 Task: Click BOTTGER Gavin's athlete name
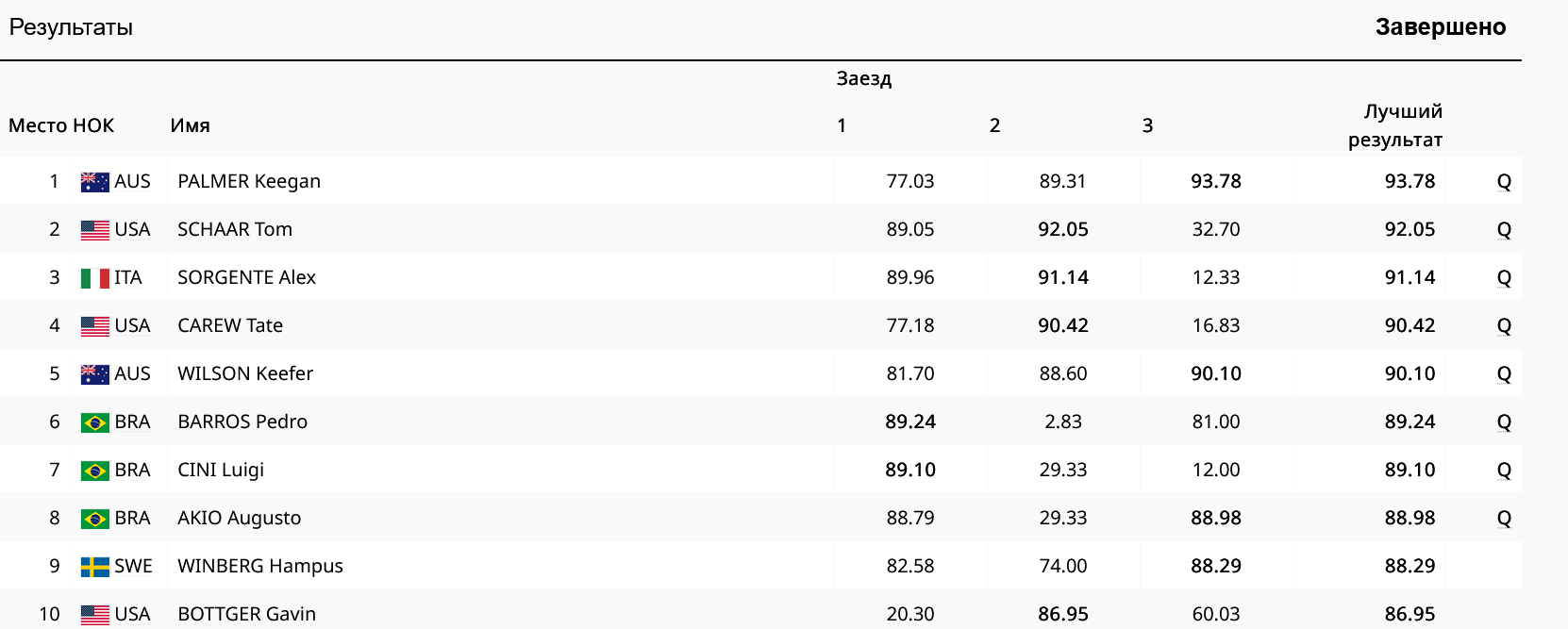[x=247, y=614]
